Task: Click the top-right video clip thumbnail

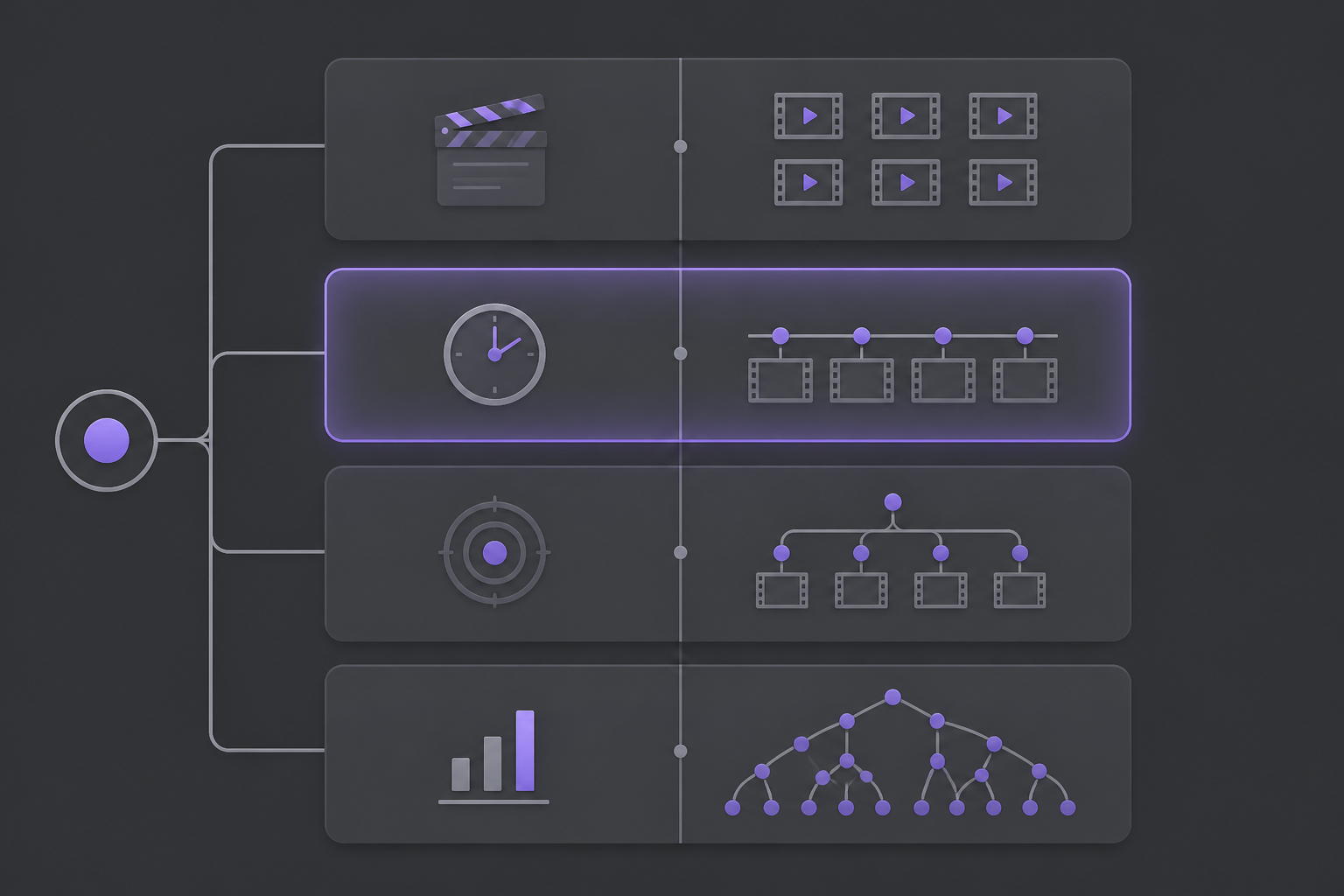Action: [x=1003, y=115]
